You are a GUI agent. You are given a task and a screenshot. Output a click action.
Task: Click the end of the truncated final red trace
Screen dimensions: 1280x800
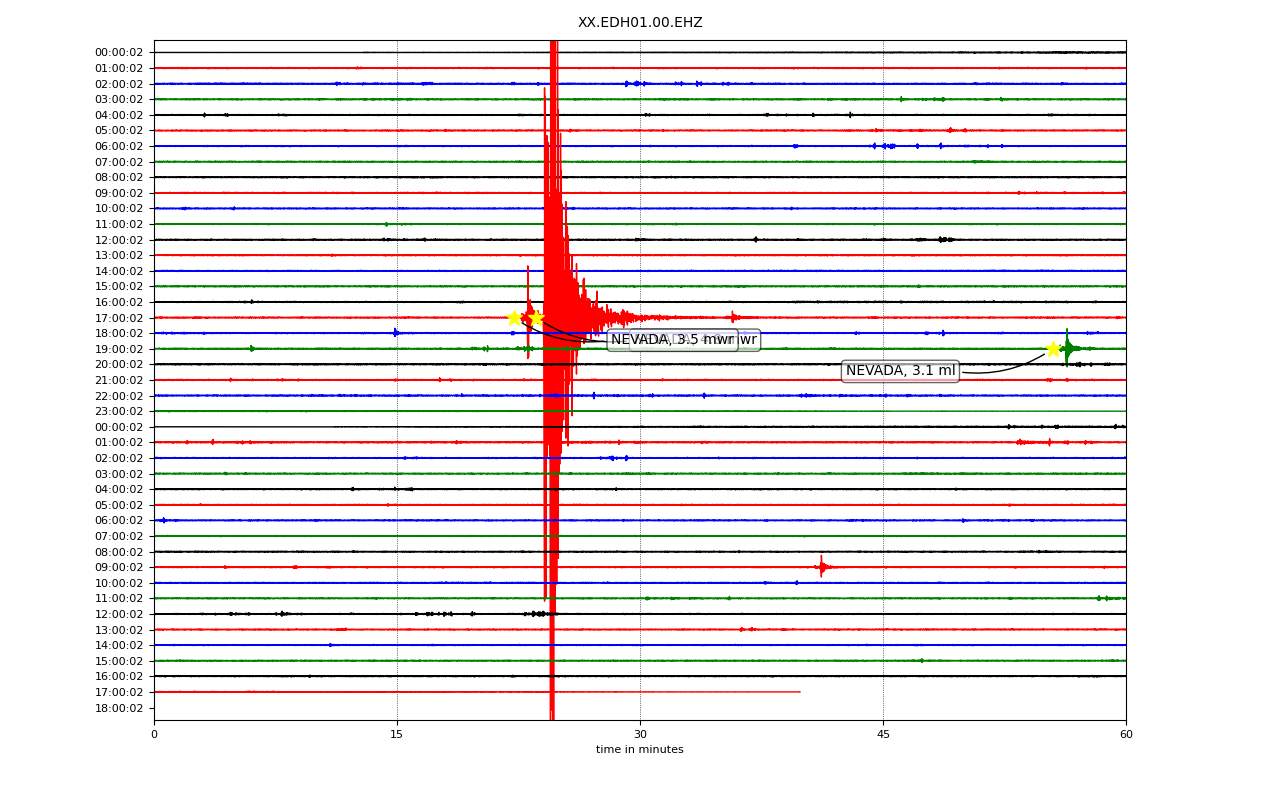(799, 692)
